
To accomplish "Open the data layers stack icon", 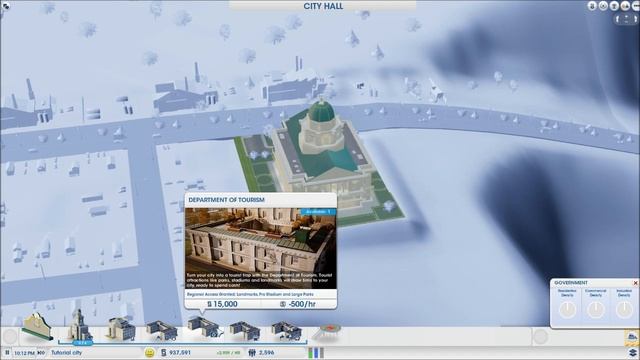I will (633, 352).
